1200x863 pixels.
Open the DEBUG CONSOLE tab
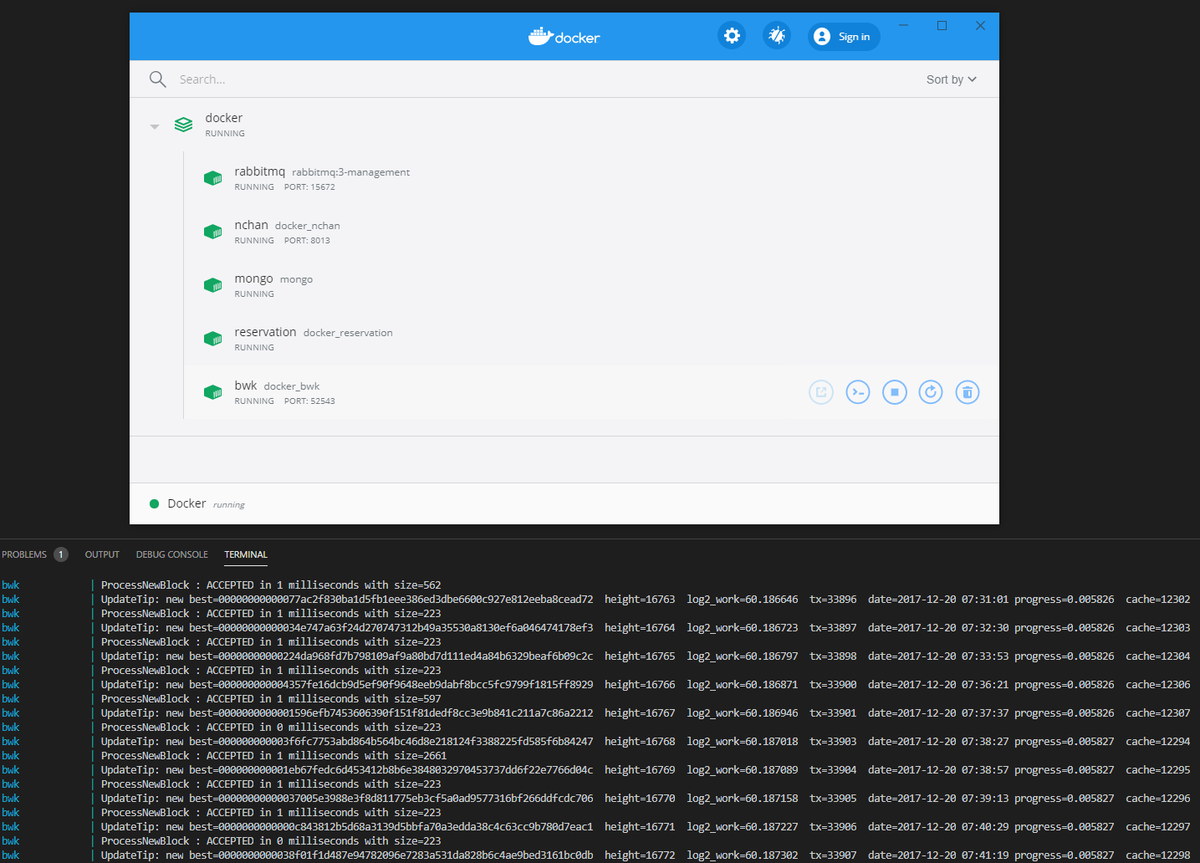coord(171,554)
